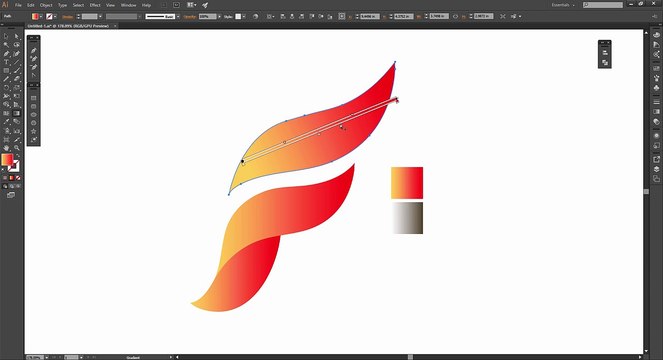
Task: Enable Draw Inside mode
Action: 18,186
